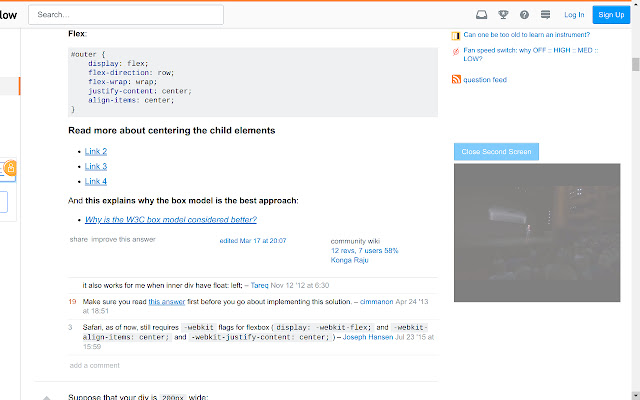Click the 'justify-content: center;' code line
The height and width of the screenshot is (400, 640).
[140, 91]
